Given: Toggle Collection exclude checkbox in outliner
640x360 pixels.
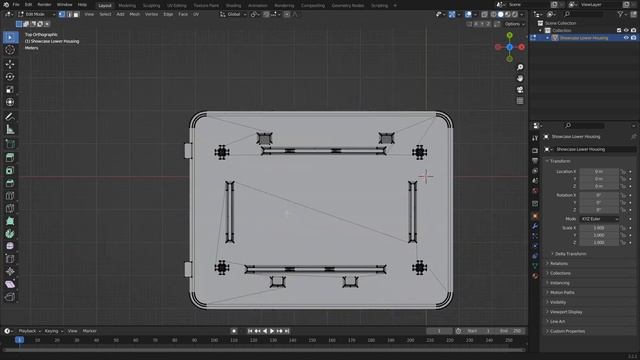Looking at the screenshot, I should click(x=619, y=31).
